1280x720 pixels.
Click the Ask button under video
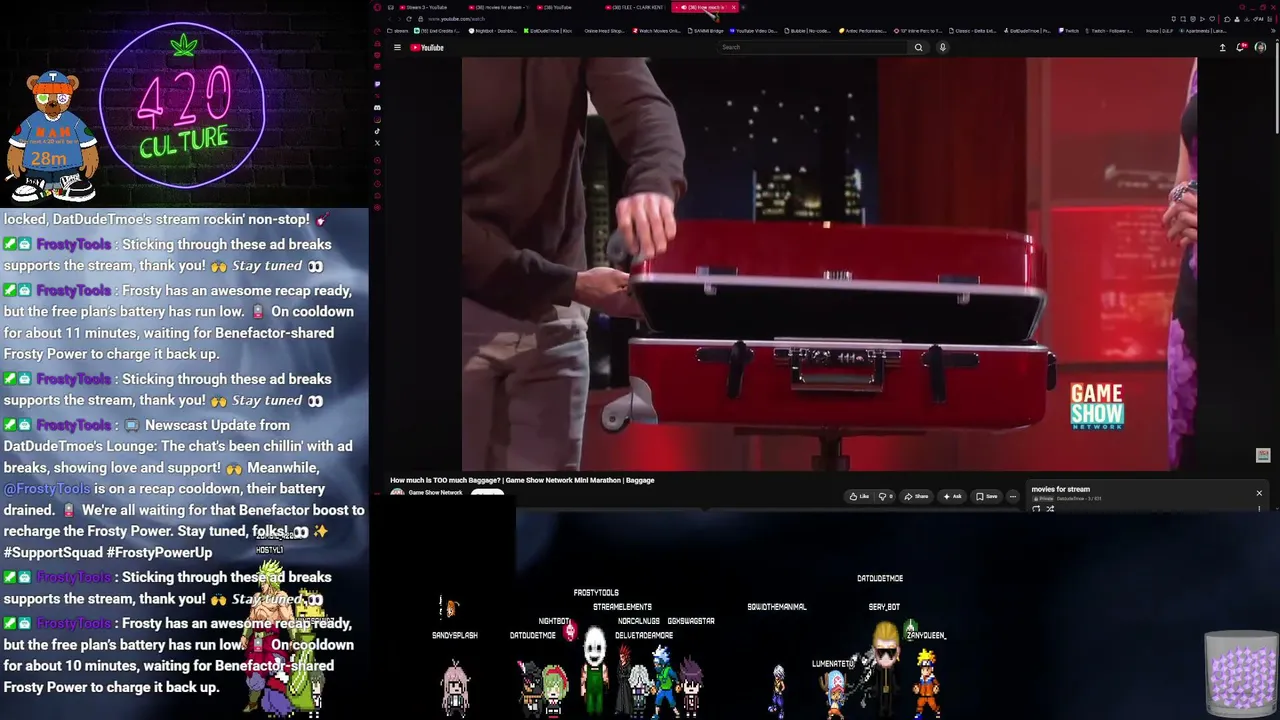[x=952, y=496]
